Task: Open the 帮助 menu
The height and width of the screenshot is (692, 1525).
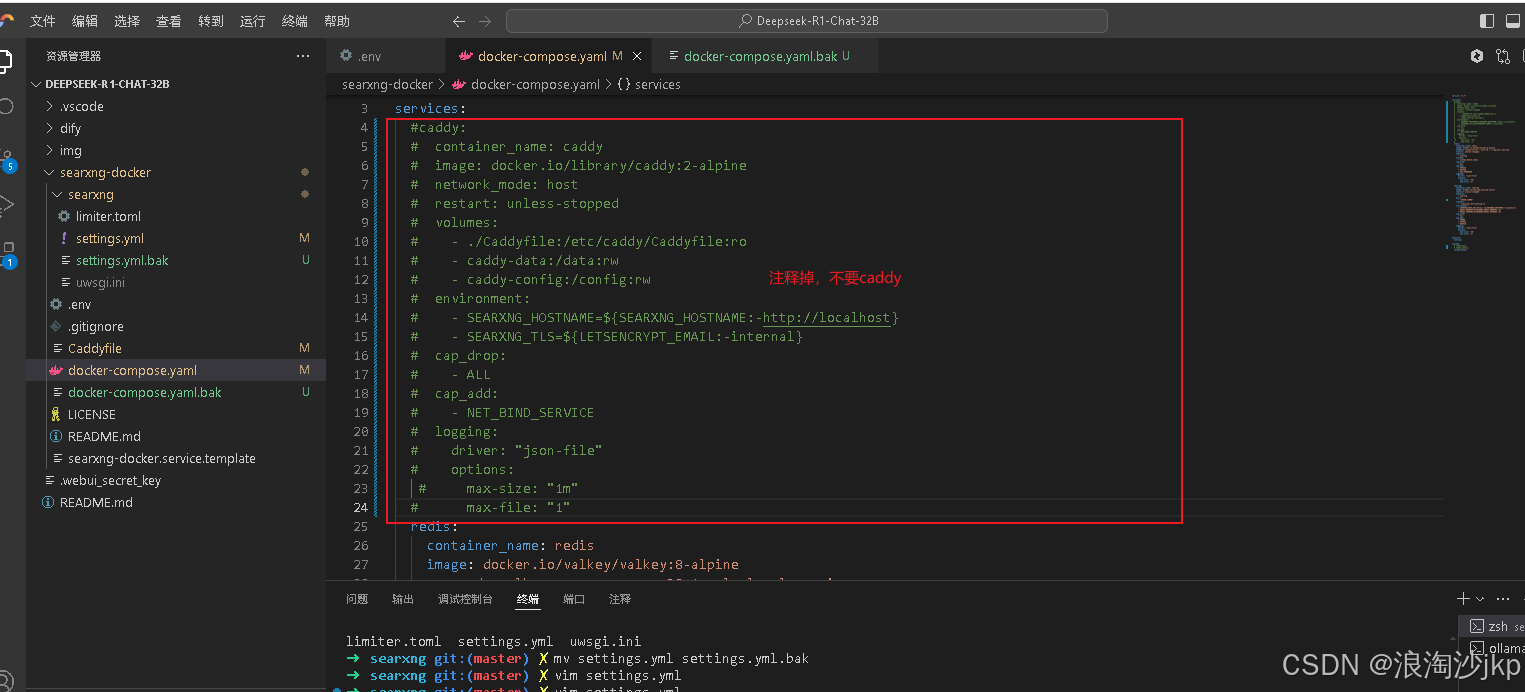Action: (x=337, y=21)
